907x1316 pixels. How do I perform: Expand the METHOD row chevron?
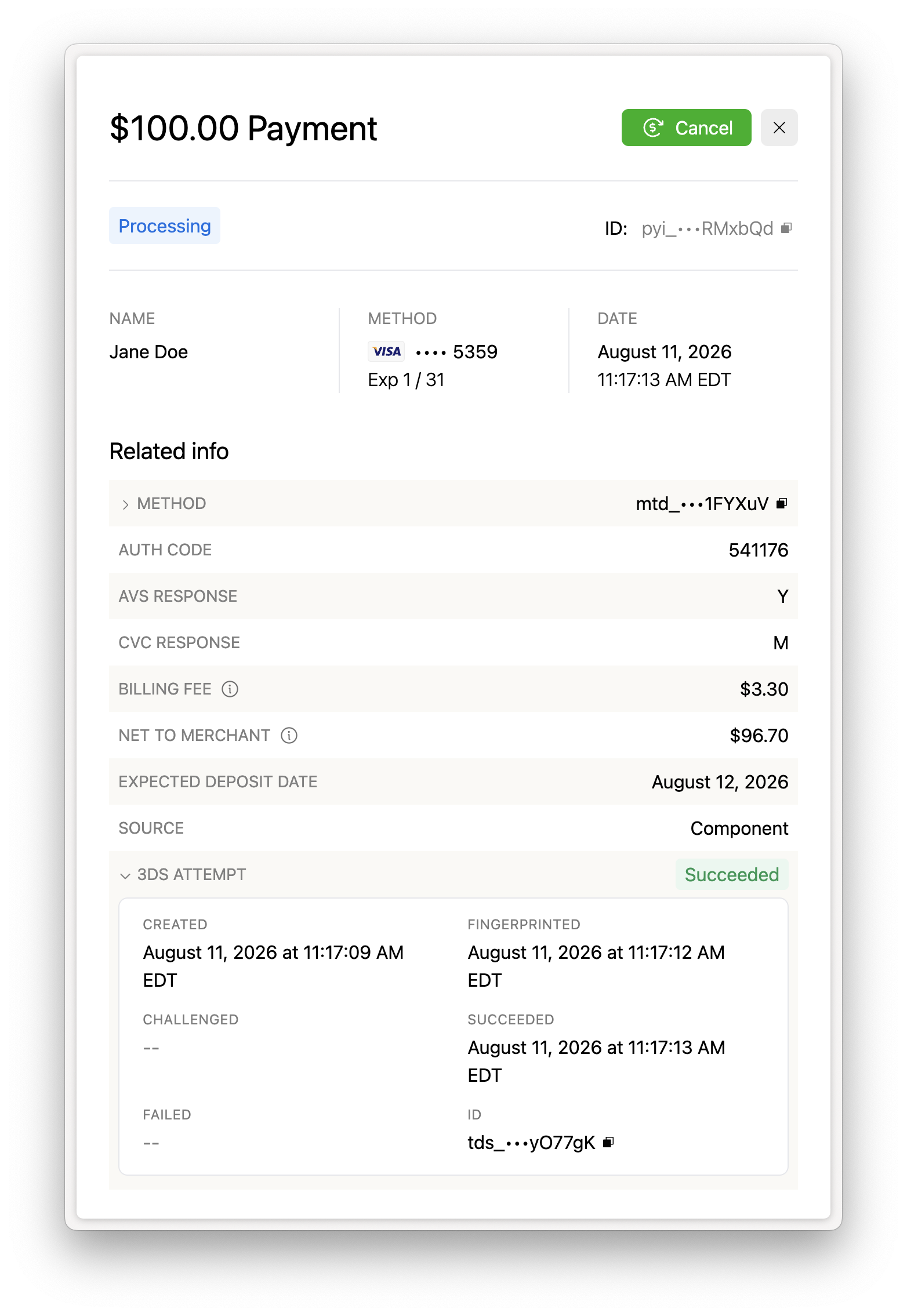(125, 504)
